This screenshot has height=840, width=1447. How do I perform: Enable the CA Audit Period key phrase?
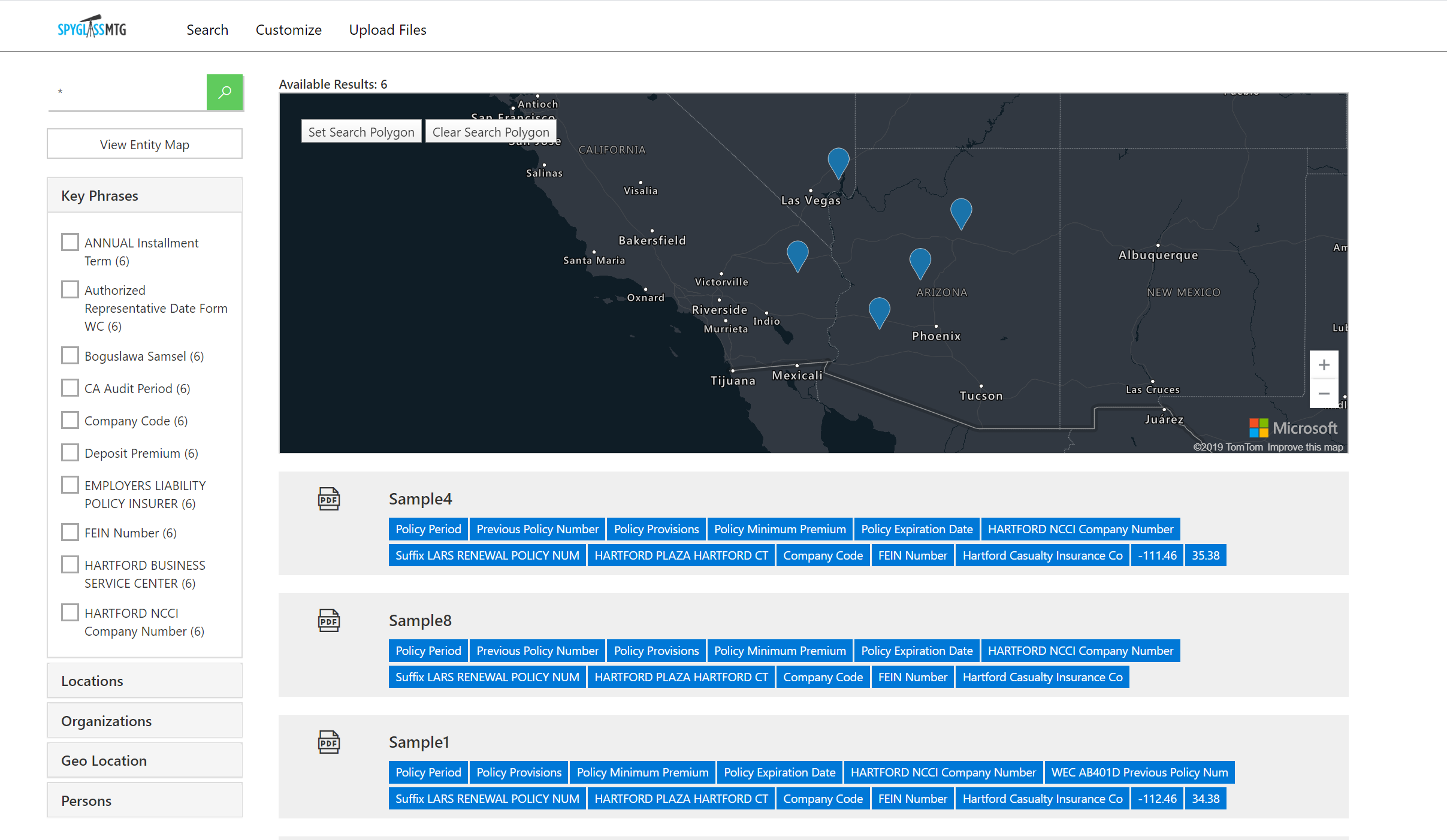[70, 387]
